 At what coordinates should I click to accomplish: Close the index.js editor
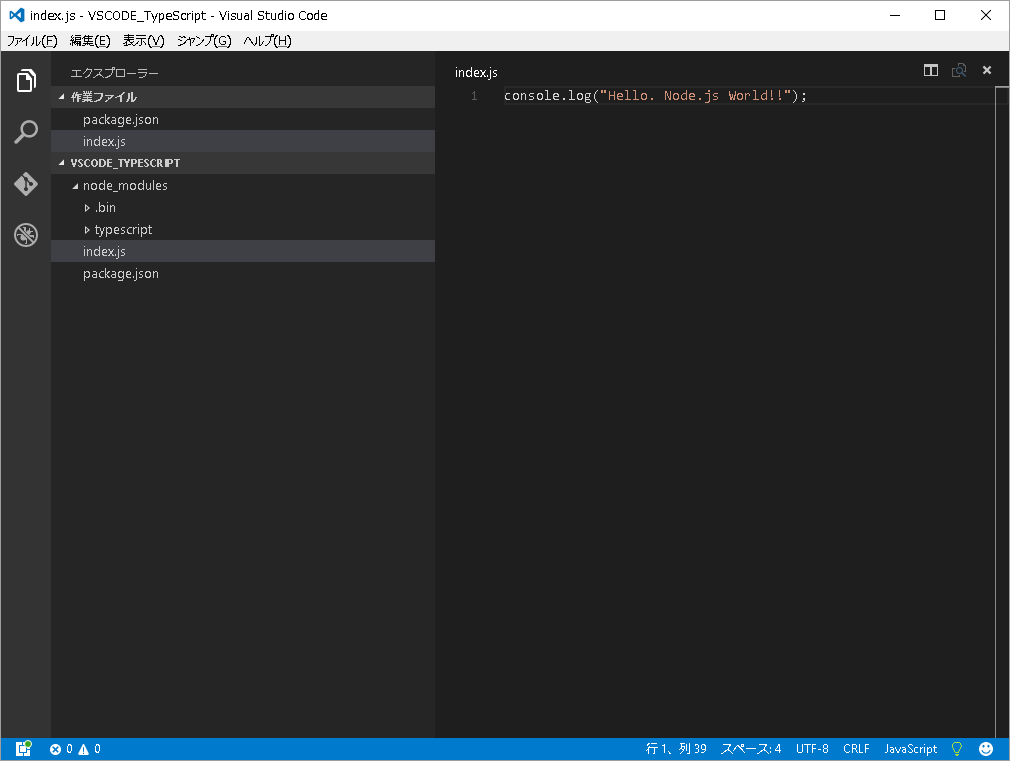click(987, 70)
